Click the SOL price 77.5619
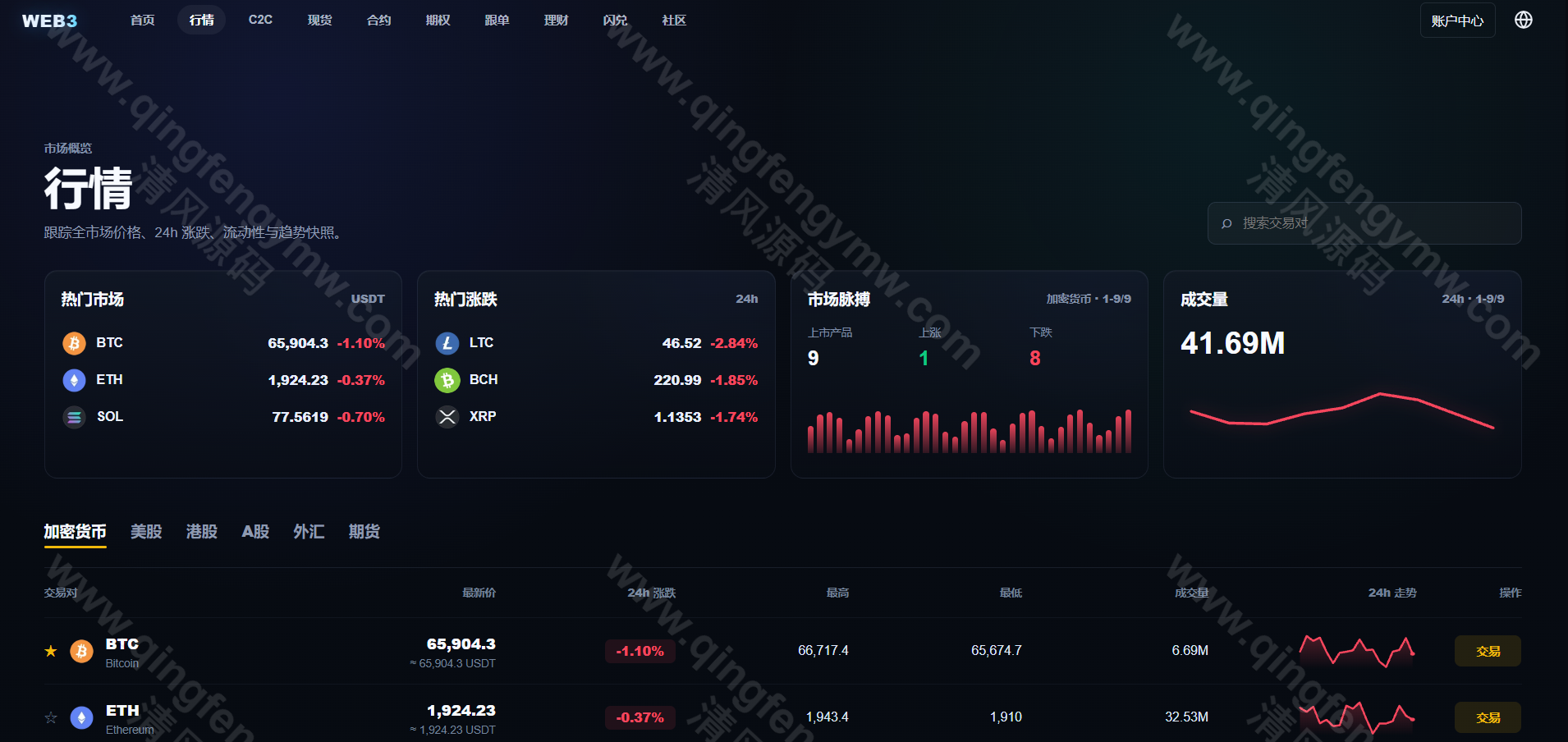The image size is (1568, 742). 300,417
